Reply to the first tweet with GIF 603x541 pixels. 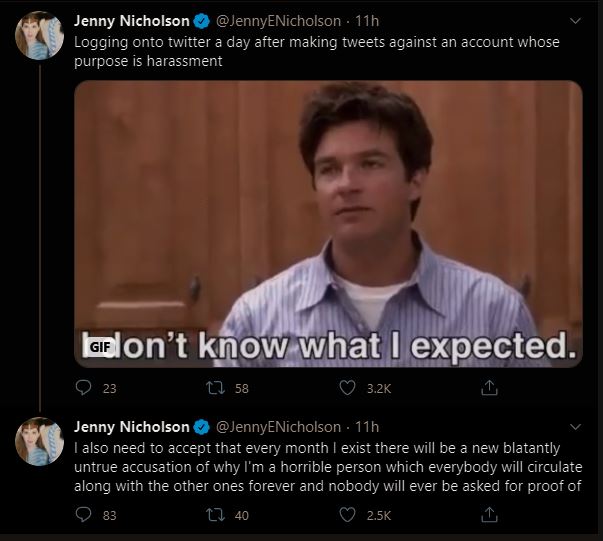(x=84, y=385)
